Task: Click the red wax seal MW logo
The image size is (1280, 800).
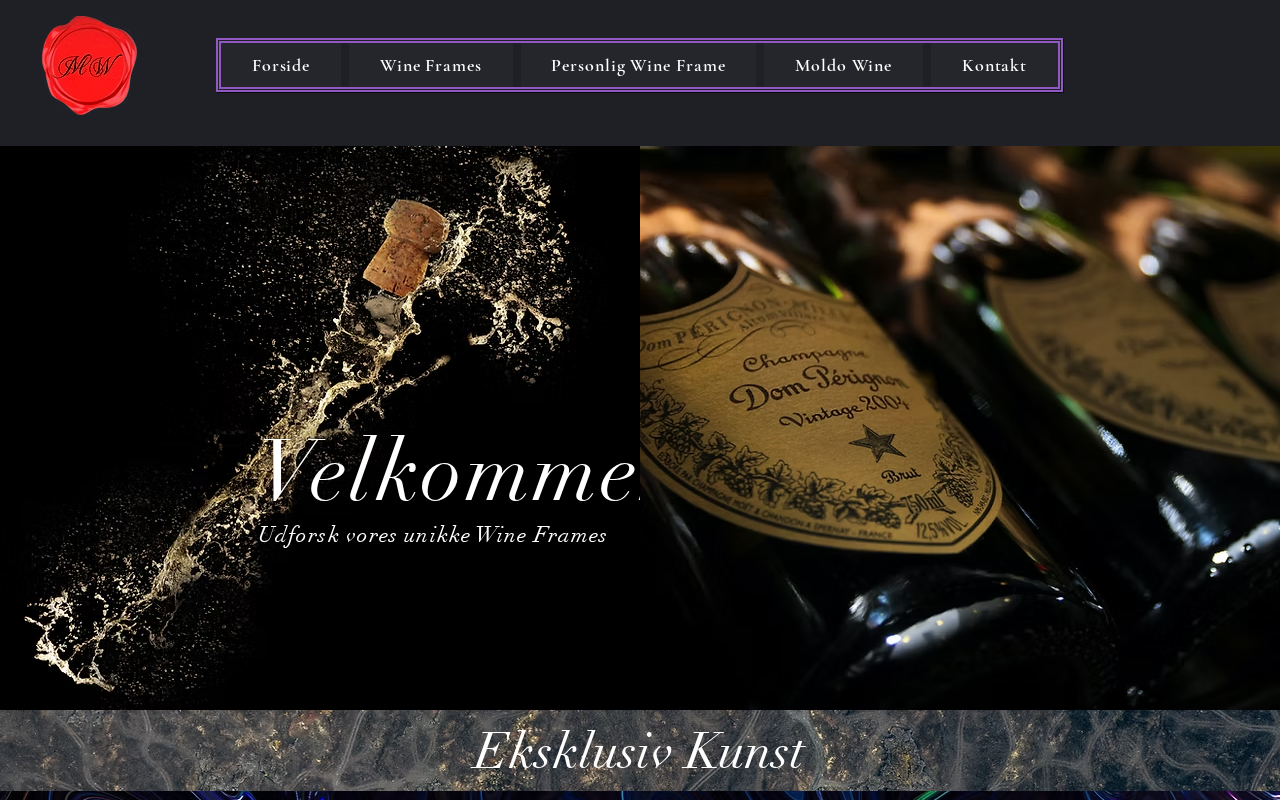Action: click(89, 65)
